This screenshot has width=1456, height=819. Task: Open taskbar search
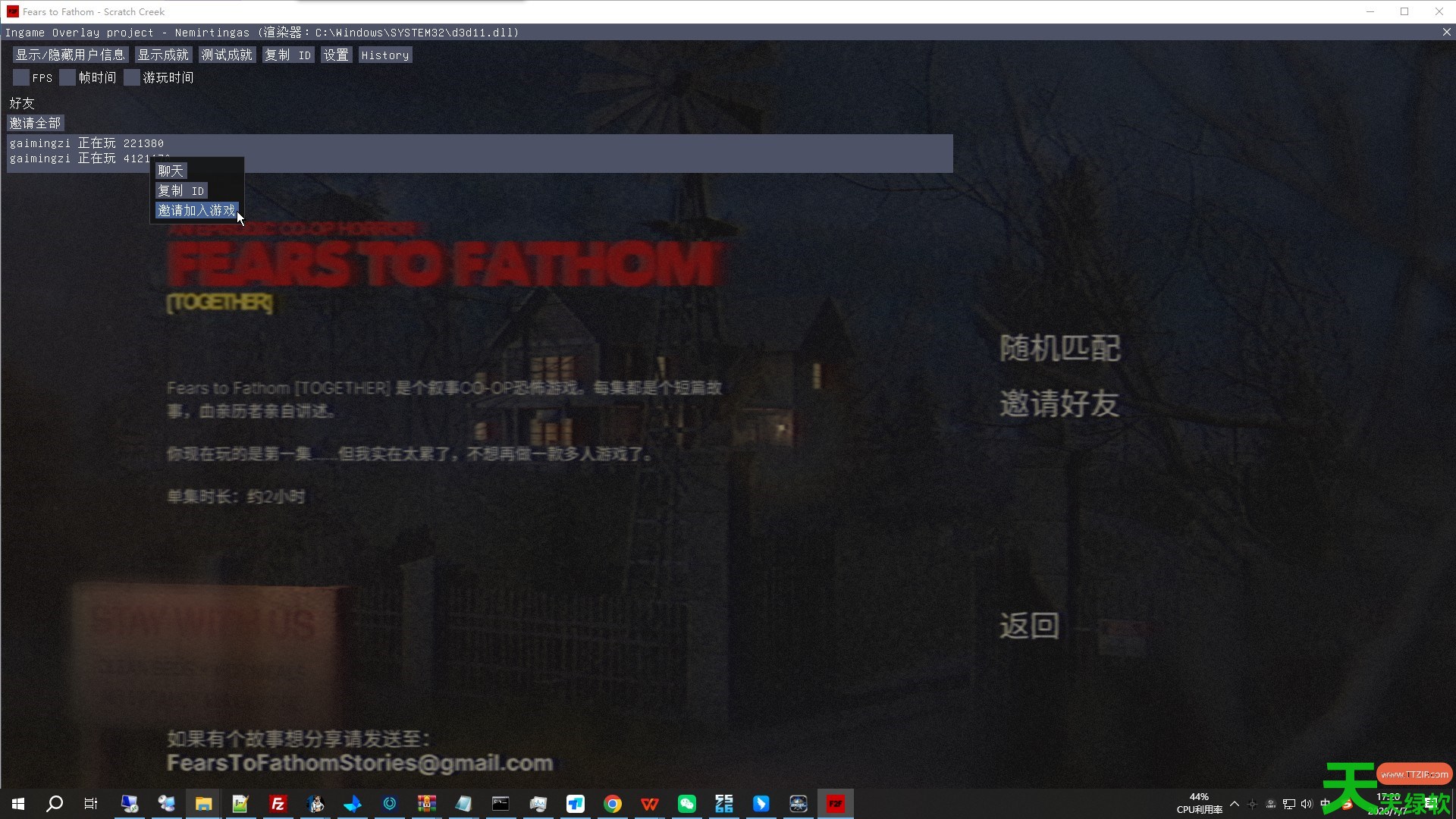point(55,804)
